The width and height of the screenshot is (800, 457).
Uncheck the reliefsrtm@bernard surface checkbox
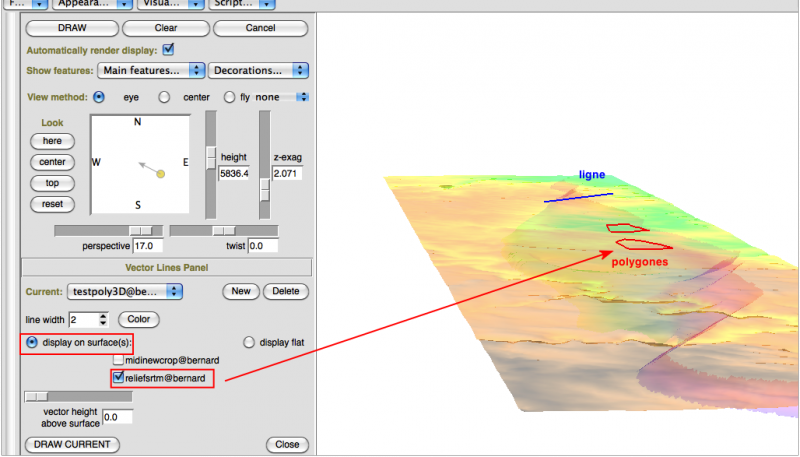coord(119,377)
